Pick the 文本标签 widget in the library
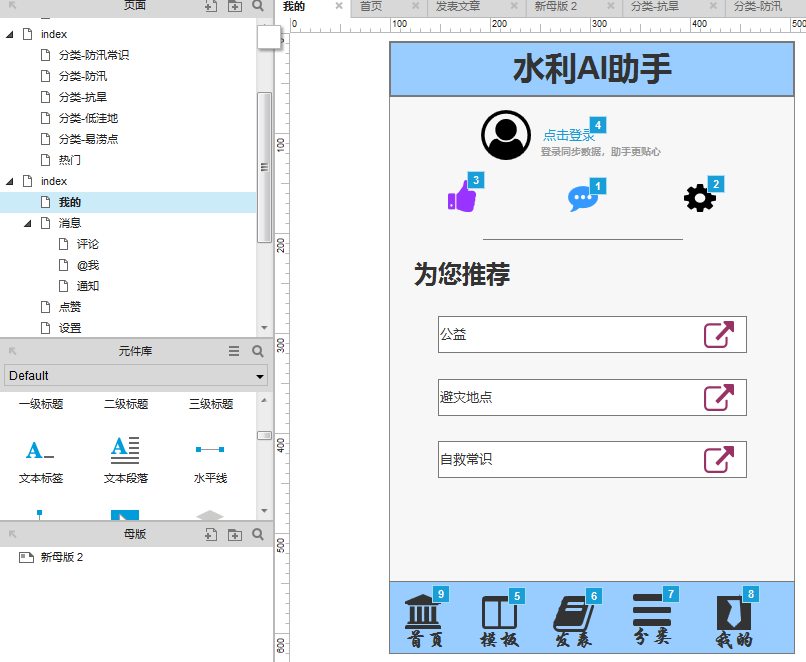This screenshot has width=806, height=662. (41, 460)
